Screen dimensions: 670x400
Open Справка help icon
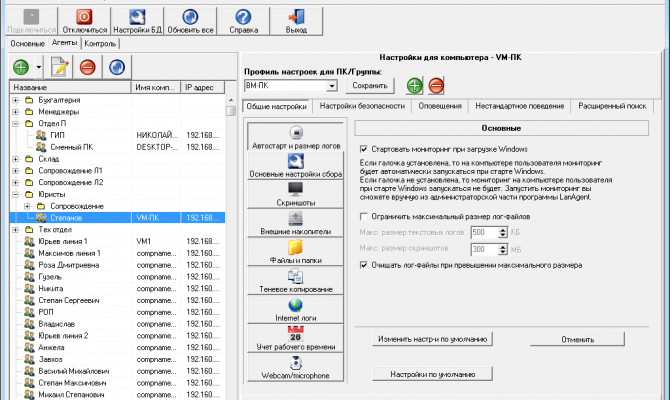pos(243,21)
